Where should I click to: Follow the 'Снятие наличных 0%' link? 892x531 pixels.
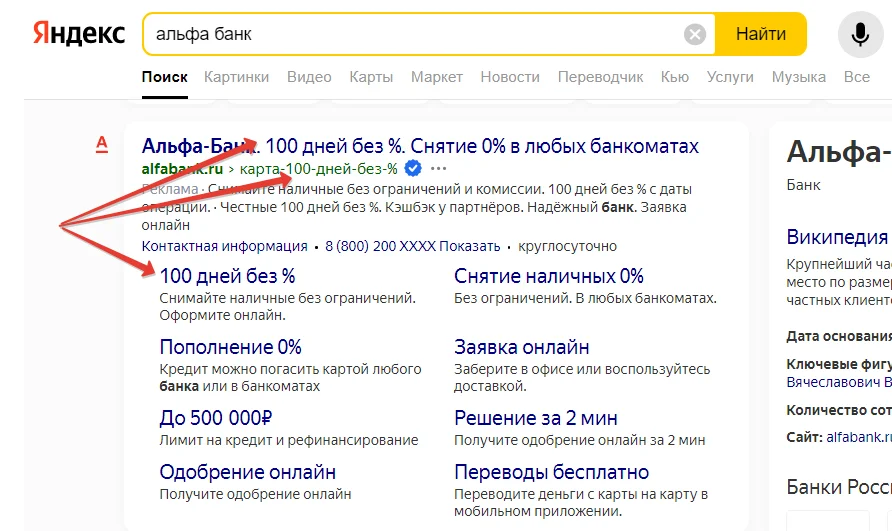pos(548,276)
